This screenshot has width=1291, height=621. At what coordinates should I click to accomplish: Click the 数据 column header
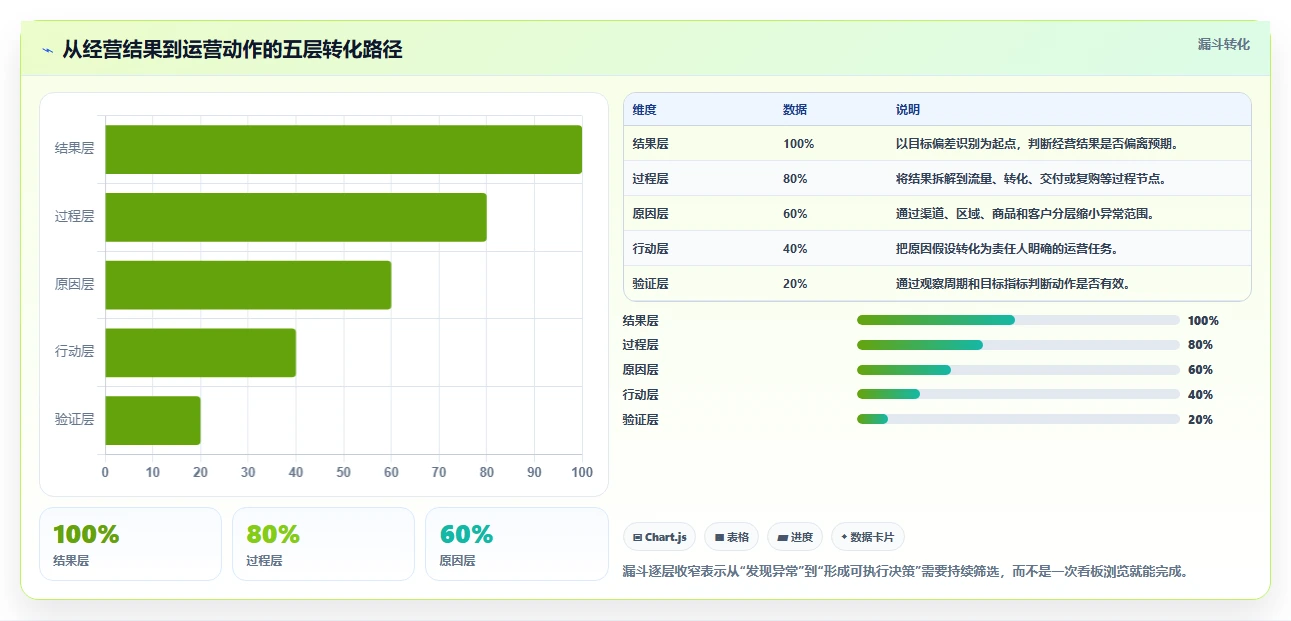795,110
